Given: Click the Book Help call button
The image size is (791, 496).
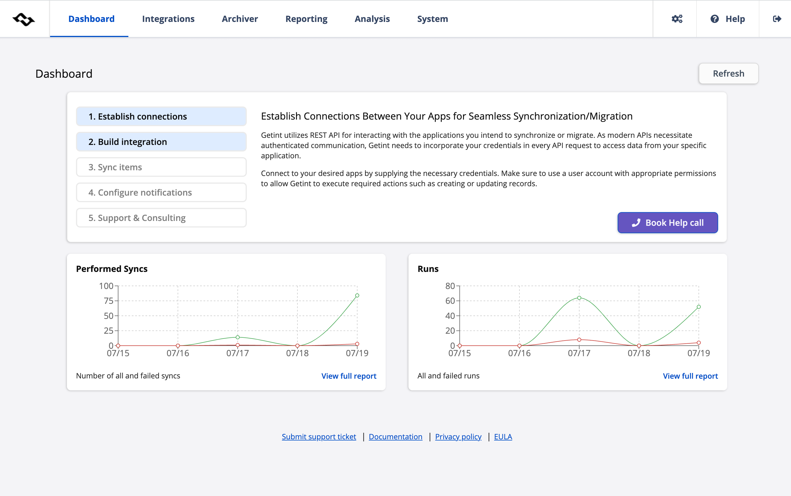Looking at the screenshot, I should coord(667,223).
